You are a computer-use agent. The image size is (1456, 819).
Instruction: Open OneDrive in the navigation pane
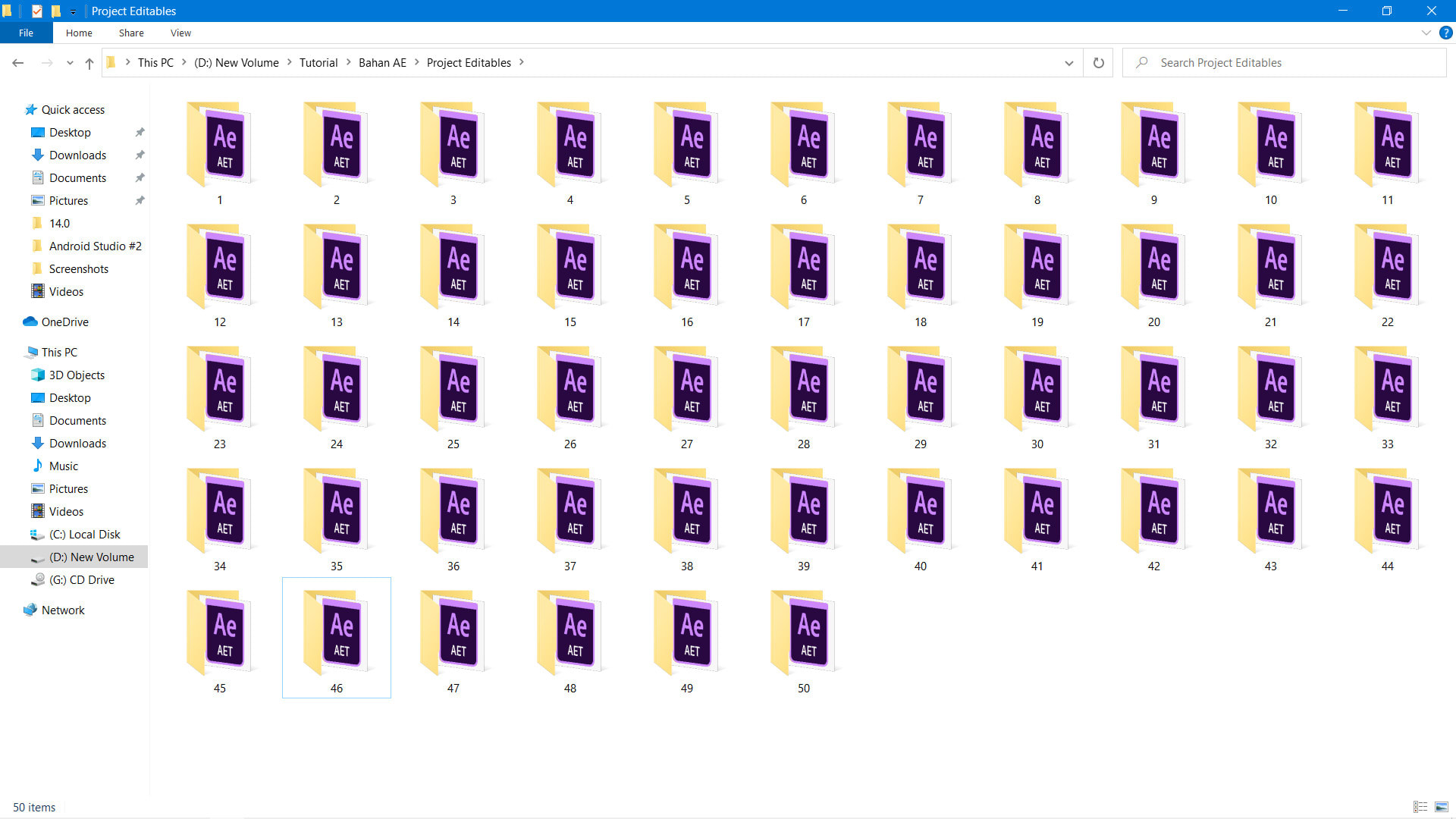point(64,322)
